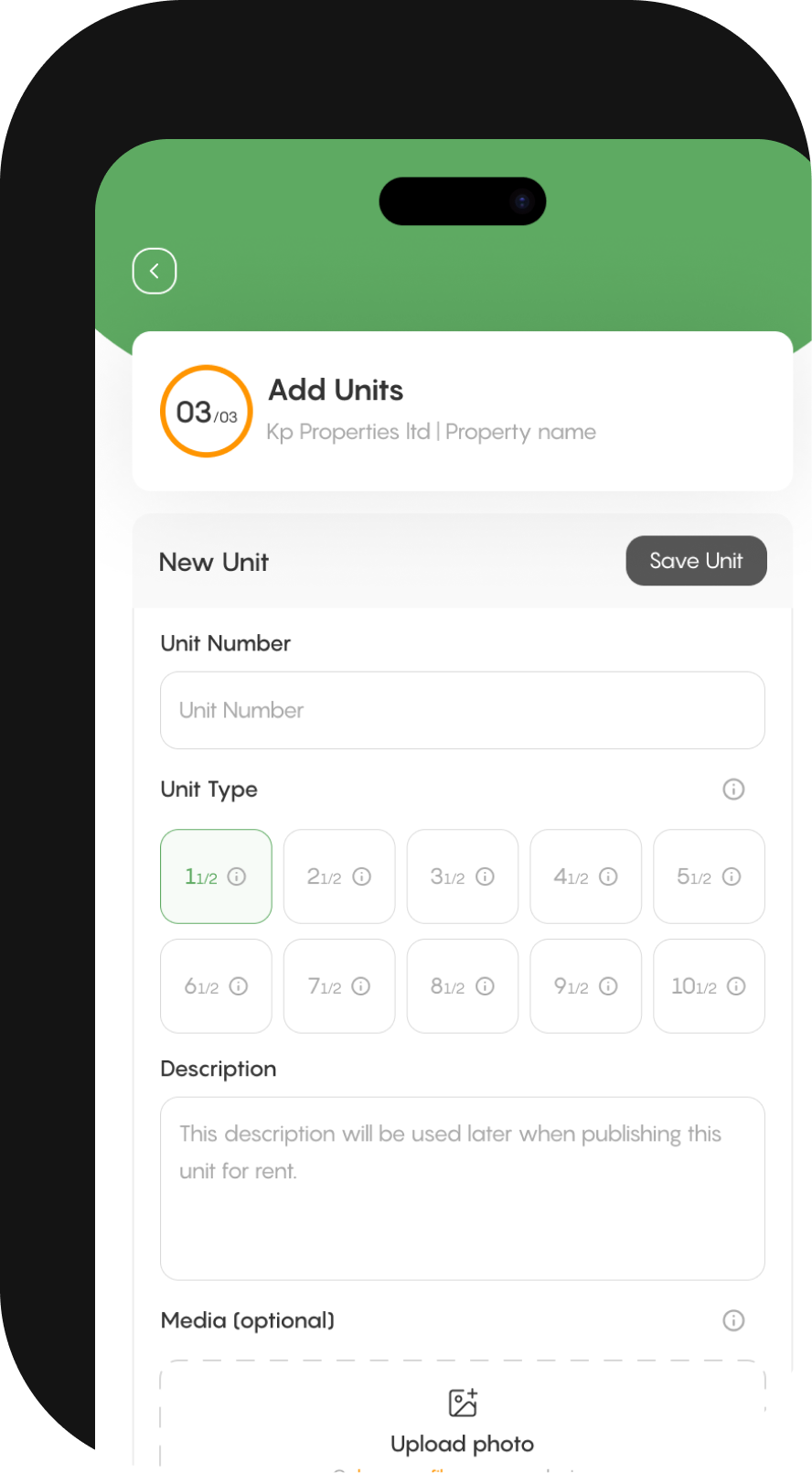Select the 4½ unit type option

(x=586, y=876)
